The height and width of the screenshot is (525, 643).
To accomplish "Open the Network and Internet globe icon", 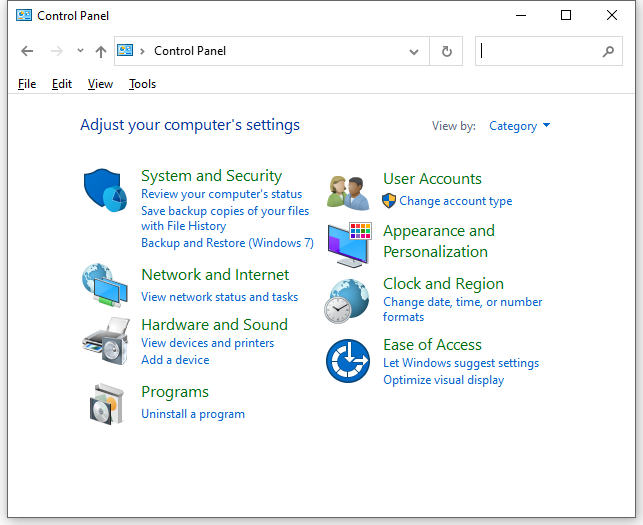I will 105,285.
